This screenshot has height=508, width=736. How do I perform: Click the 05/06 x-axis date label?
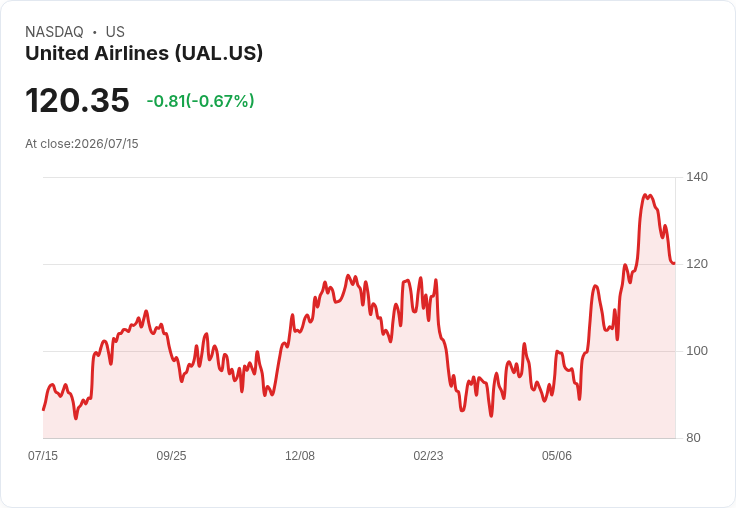tap(557, 455)
